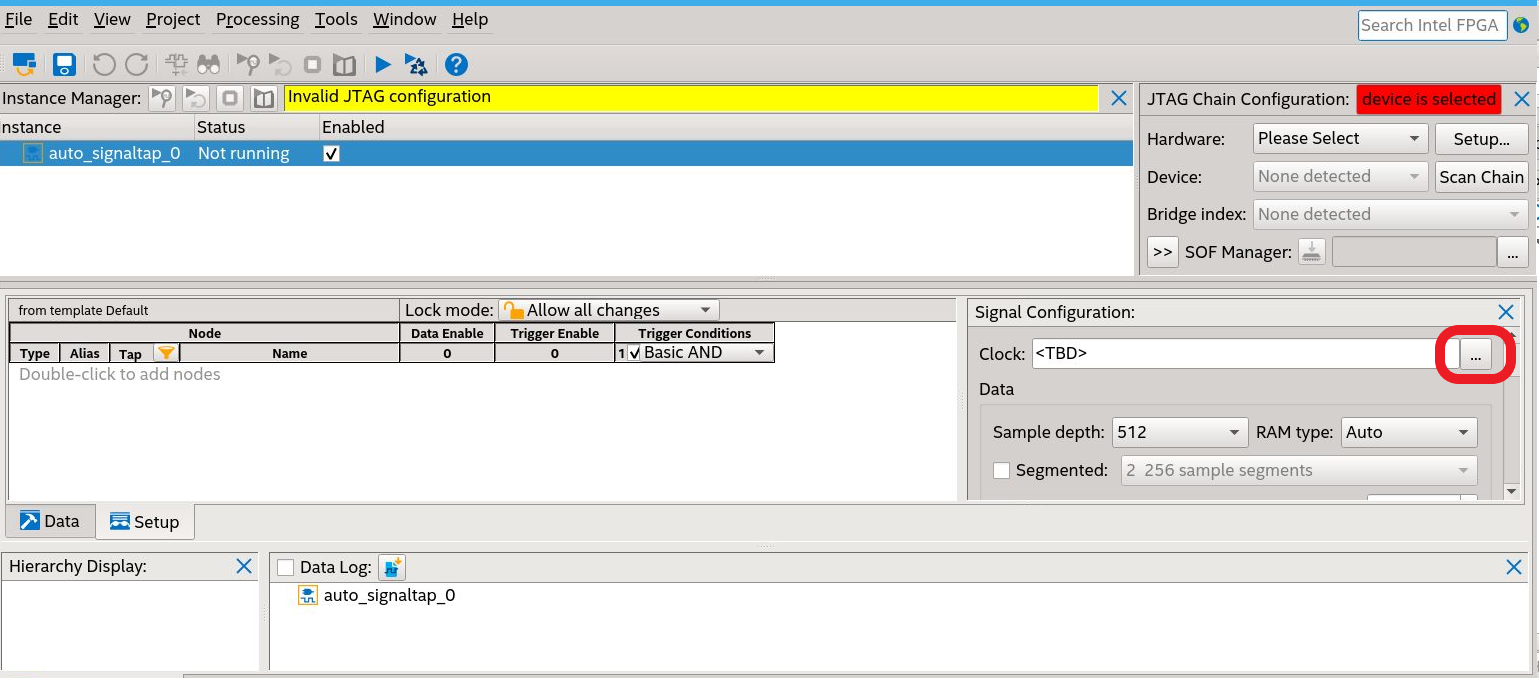
Task: Click the Clock browse ellipsis button
Action: coord(1475,354)
